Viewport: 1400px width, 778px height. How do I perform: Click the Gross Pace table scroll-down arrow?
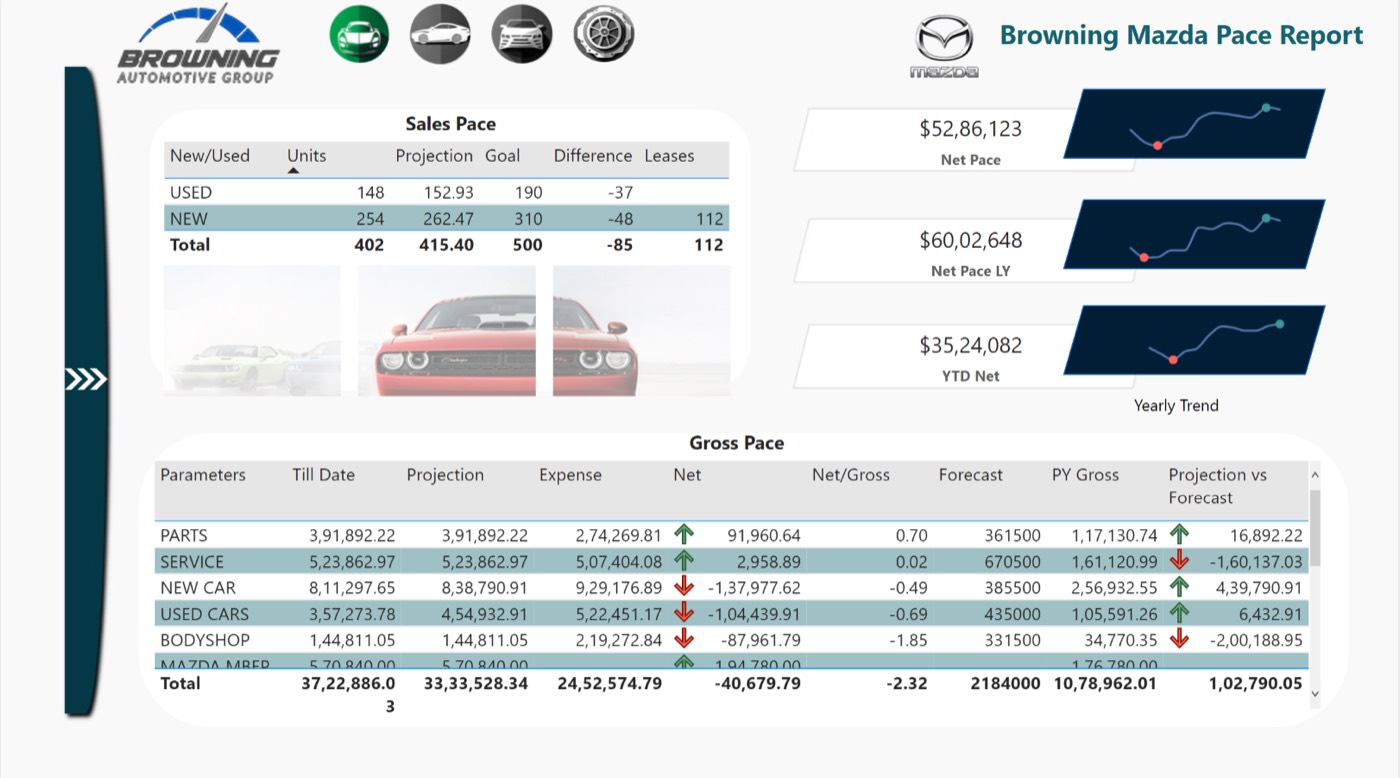point(1314,693)
